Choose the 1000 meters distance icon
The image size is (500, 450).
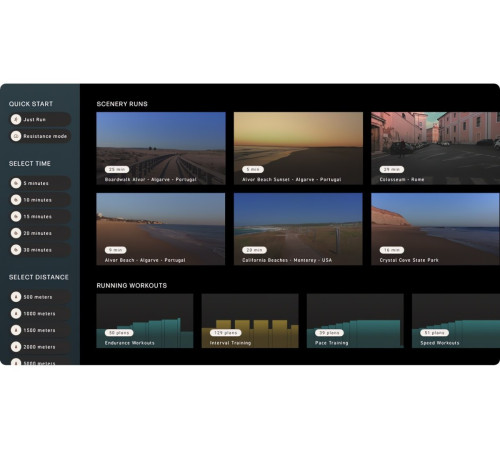pos(16,313)
